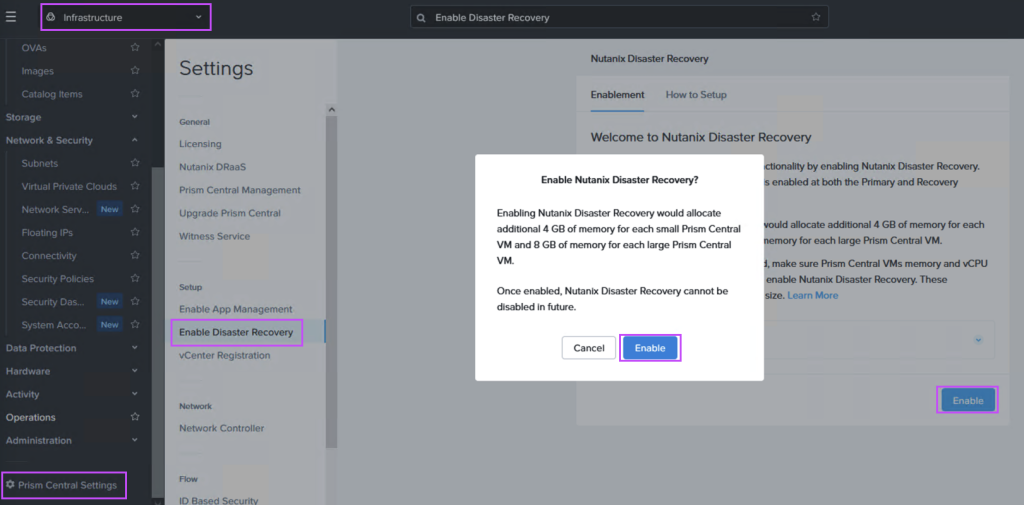Open the hamburger main menu
Image resolution: width=1024 pixels, height=505 pixels.
point(10,17)
